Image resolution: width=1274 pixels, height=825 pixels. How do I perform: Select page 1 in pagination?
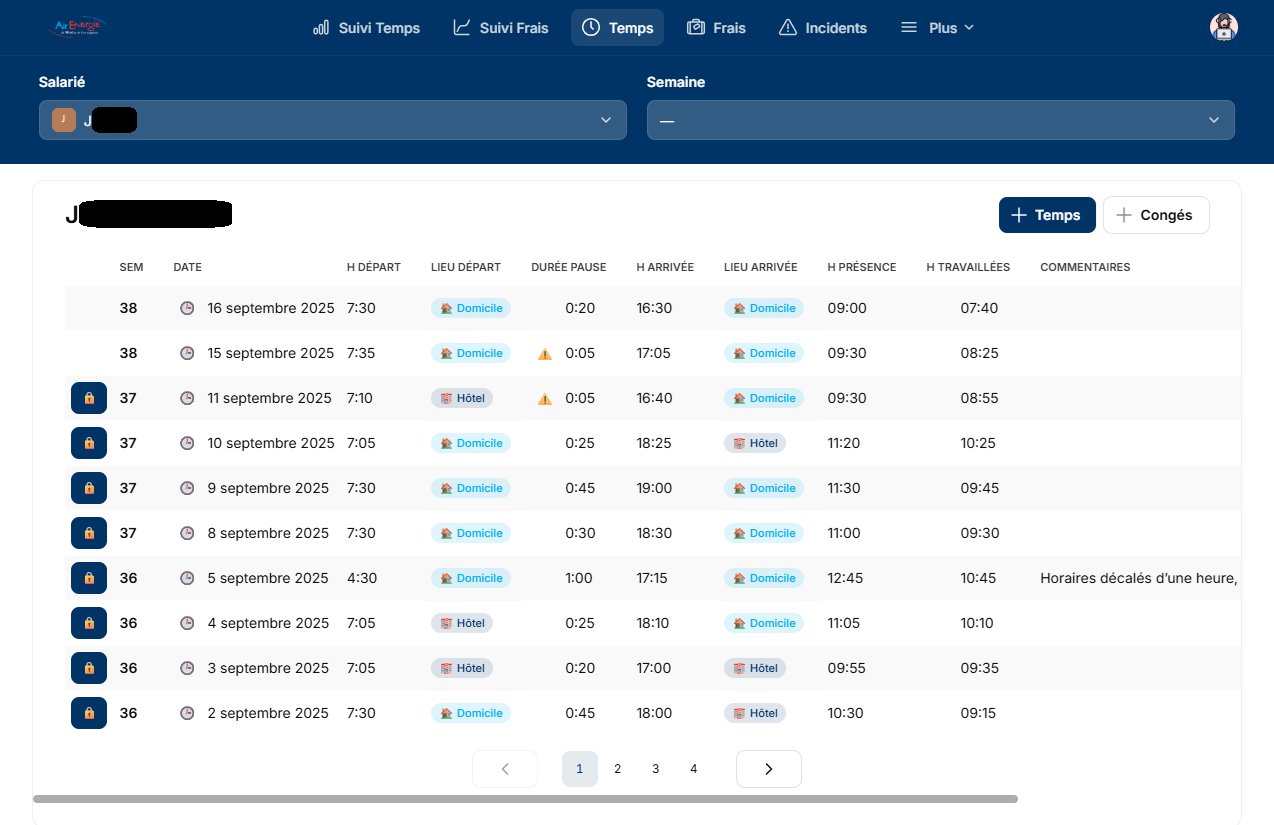pyautogui.click(x=580, y=769)
